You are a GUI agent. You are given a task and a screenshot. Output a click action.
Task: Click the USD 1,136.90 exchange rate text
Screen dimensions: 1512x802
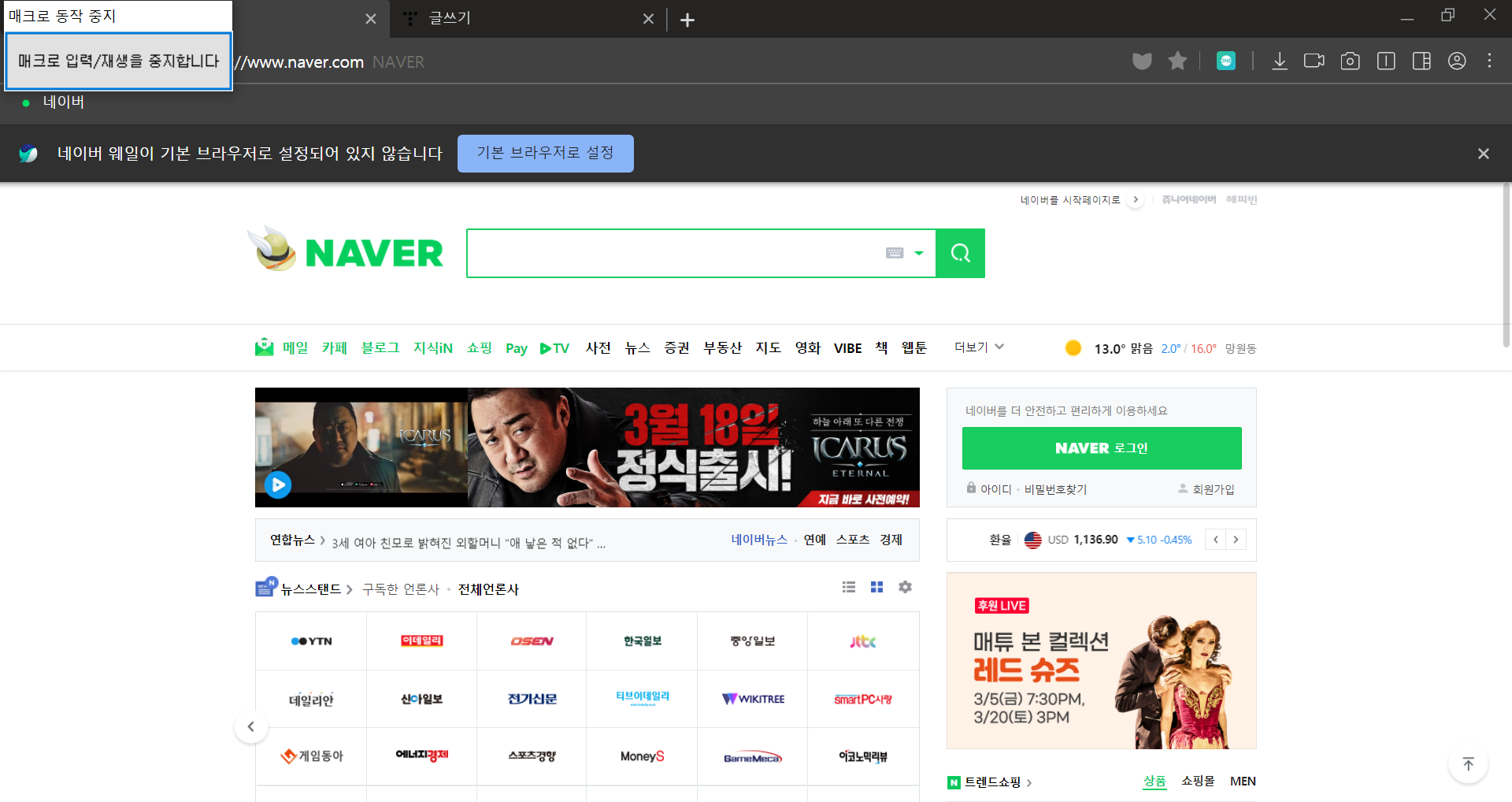click(1083, 540)
